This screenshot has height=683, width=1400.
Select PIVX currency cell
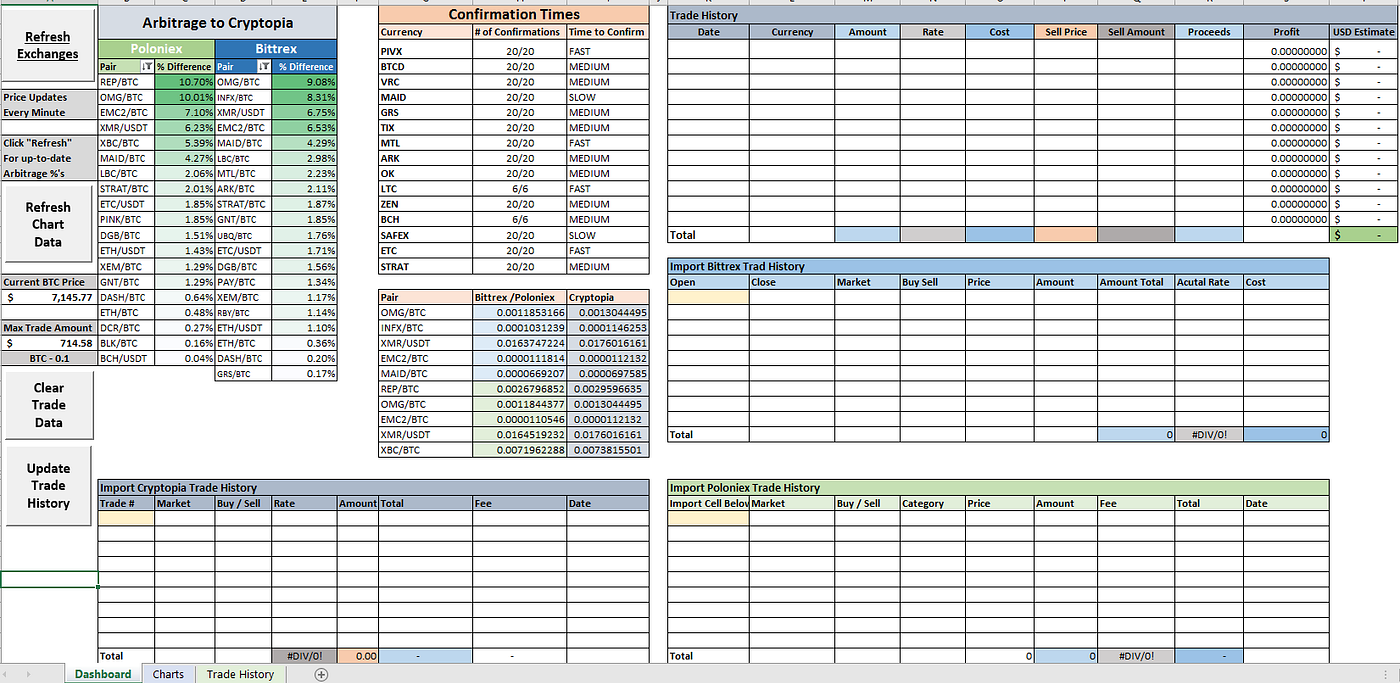pos(425,51)
